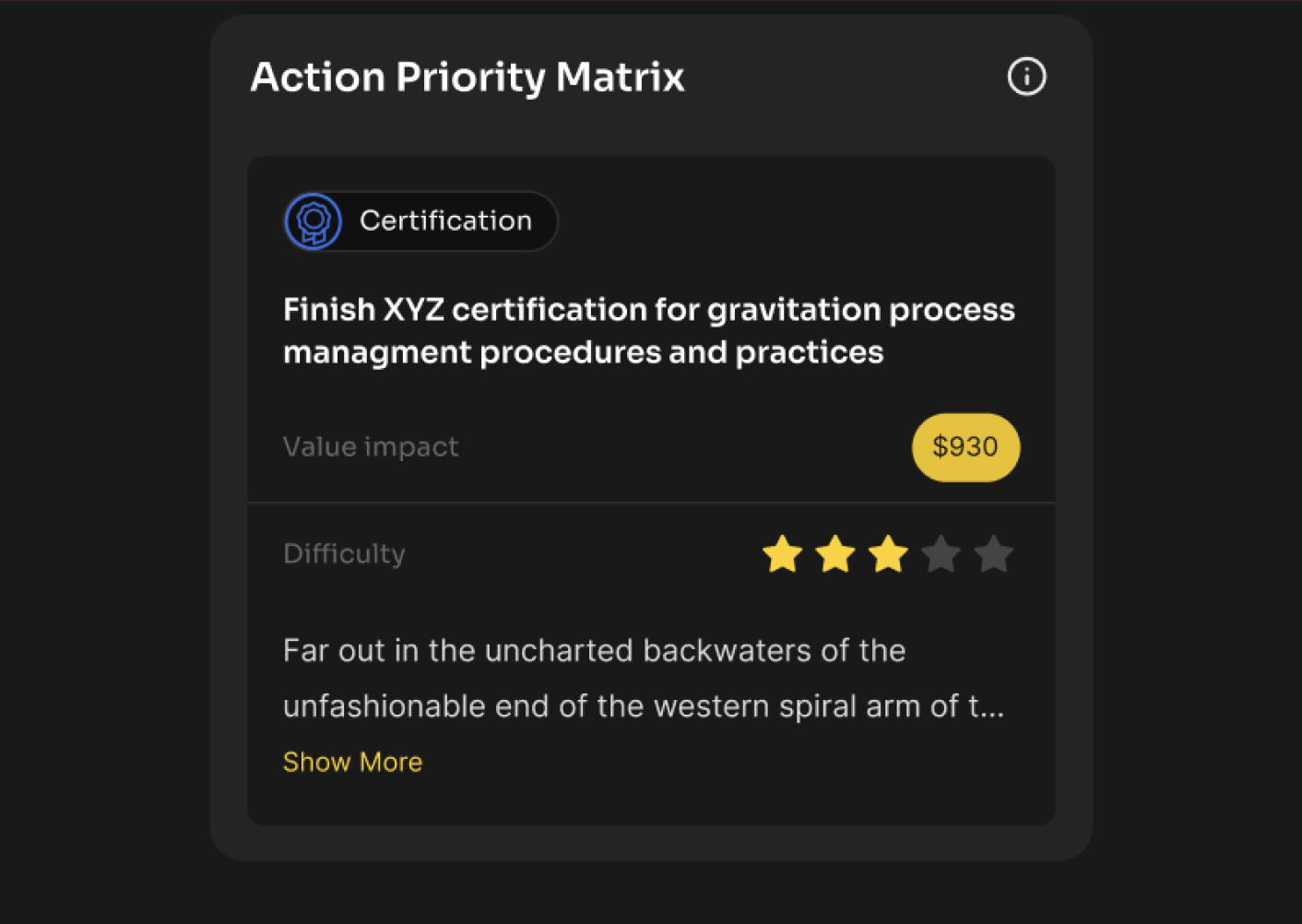Rate difficulty four stars

click(941, 554)
